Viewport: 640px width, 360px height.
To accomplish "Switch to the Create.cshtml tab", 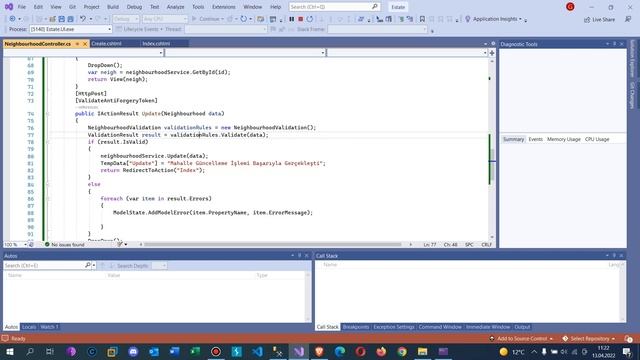I will tap(107, 44).
